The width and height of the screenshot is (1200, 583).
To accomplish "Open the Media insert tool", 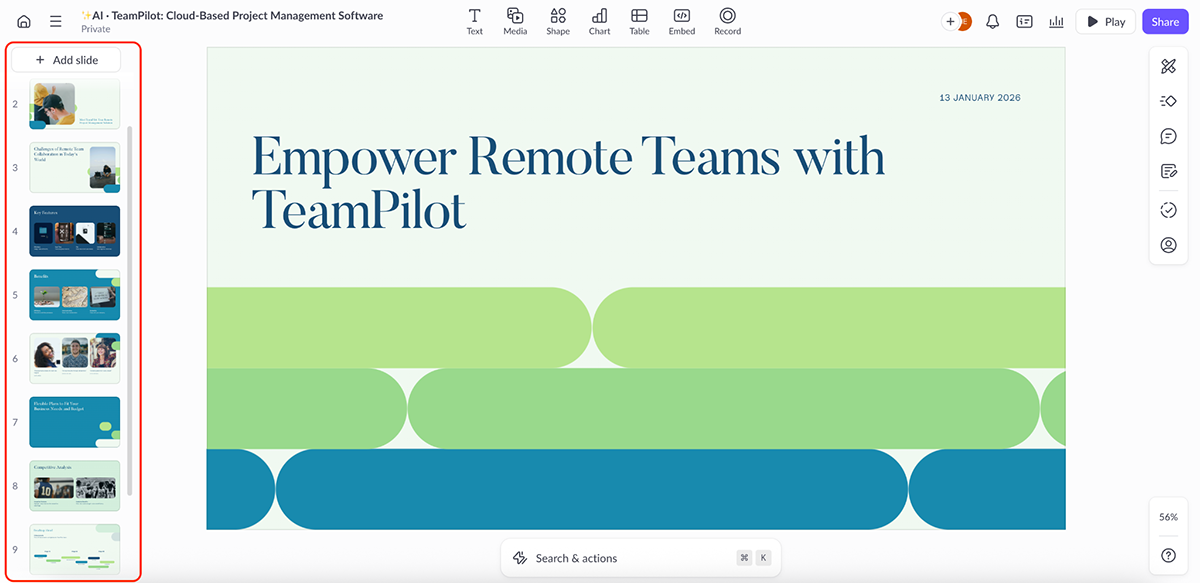I will pos(515,20).
